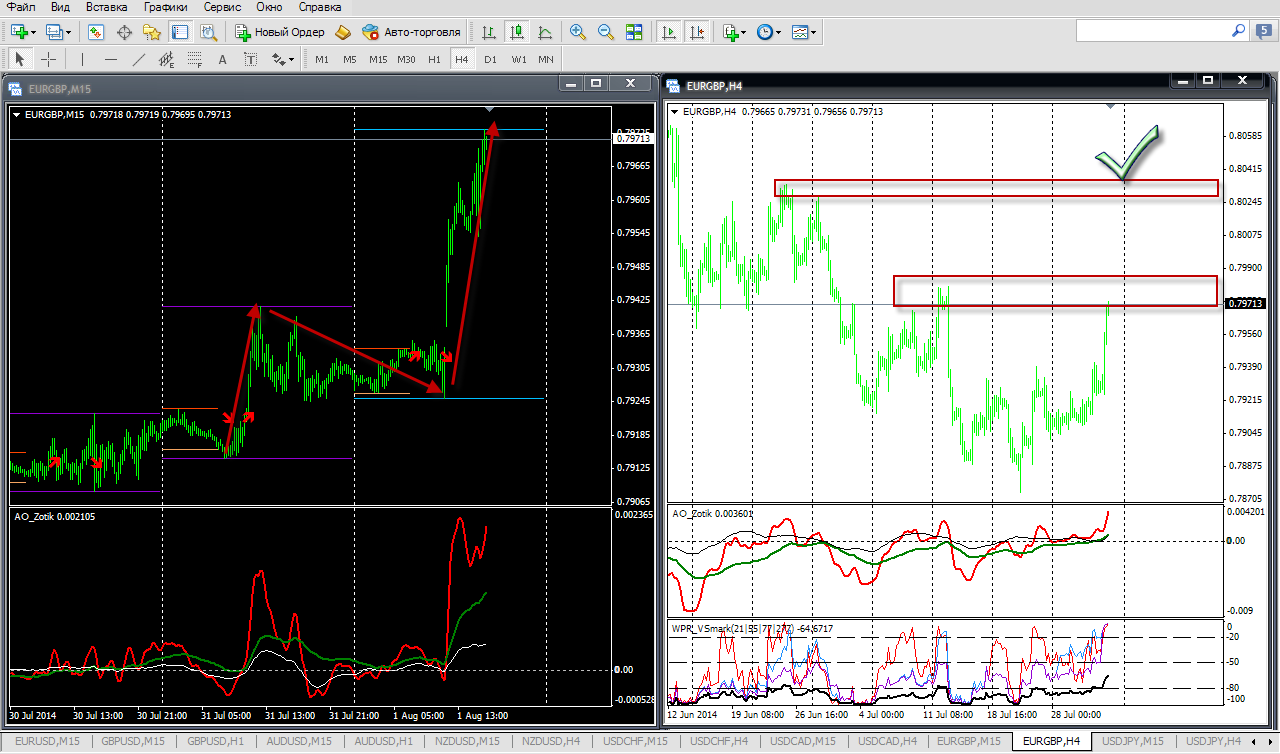Set timeframe to D1
This screenshot has width=1280, height=754.
pyautogui.click(x=490, y=59)
